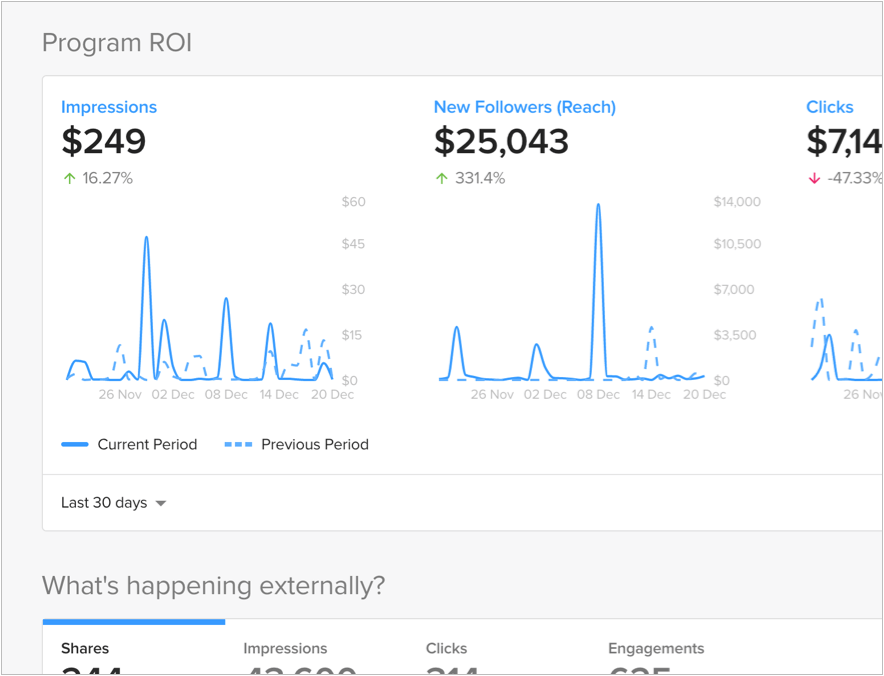Click the tallest peak in New Followers chart

click(x=598, y=207)
